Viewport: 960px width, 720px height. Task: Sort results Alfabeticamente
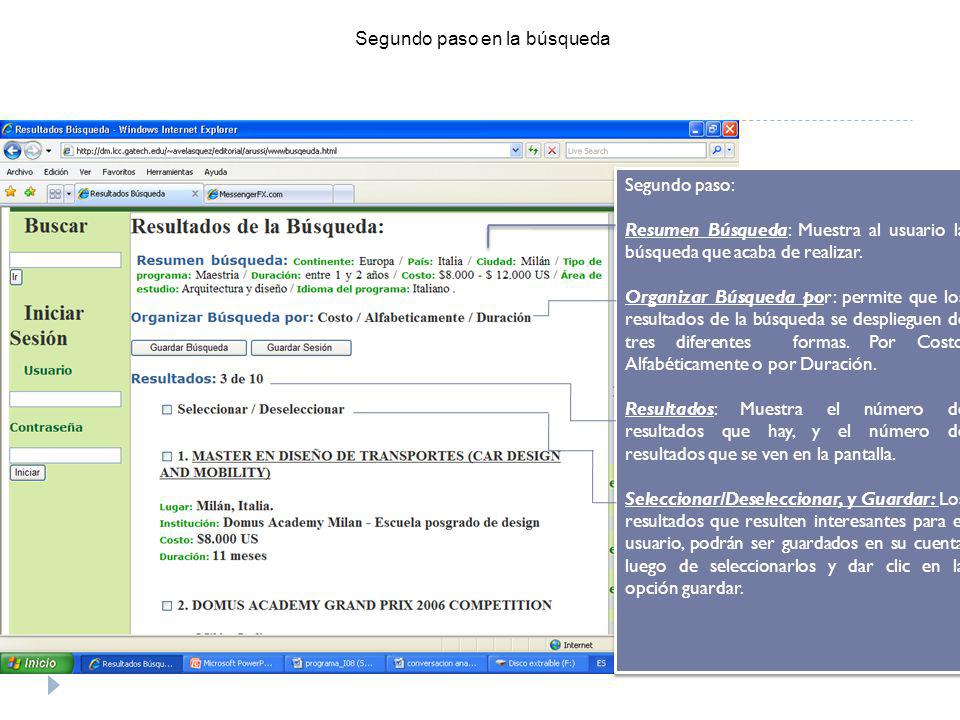pos(414,318)
